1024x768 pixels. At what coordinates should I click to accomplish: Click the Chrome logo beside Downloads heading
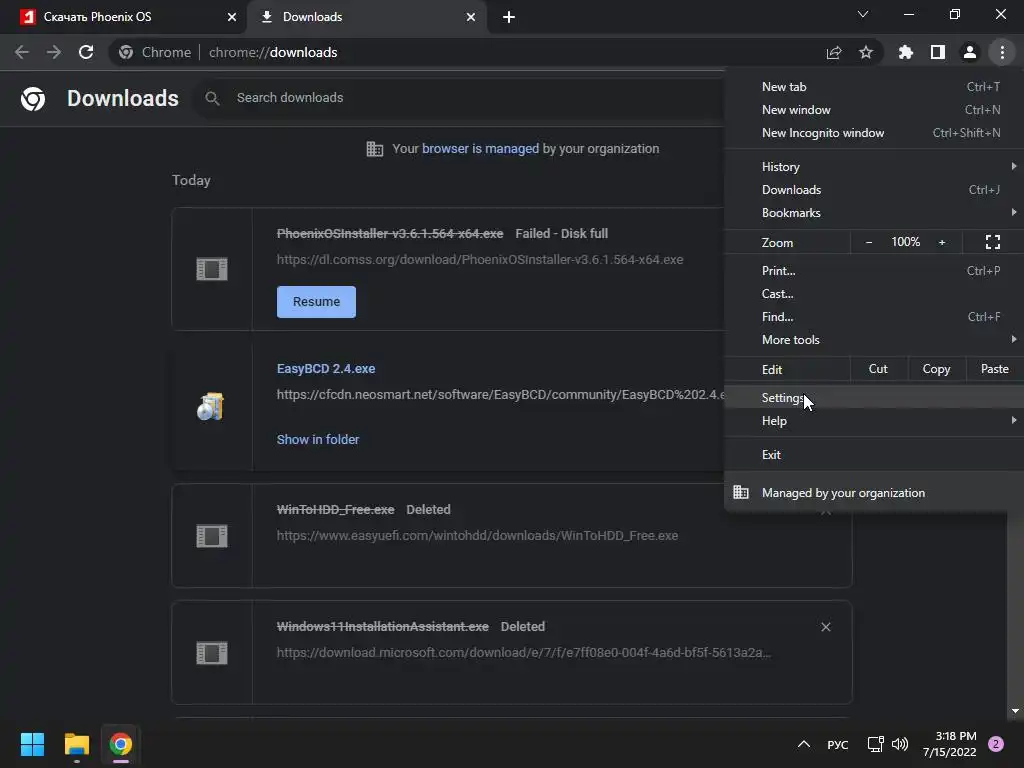(x=33, y=99)
